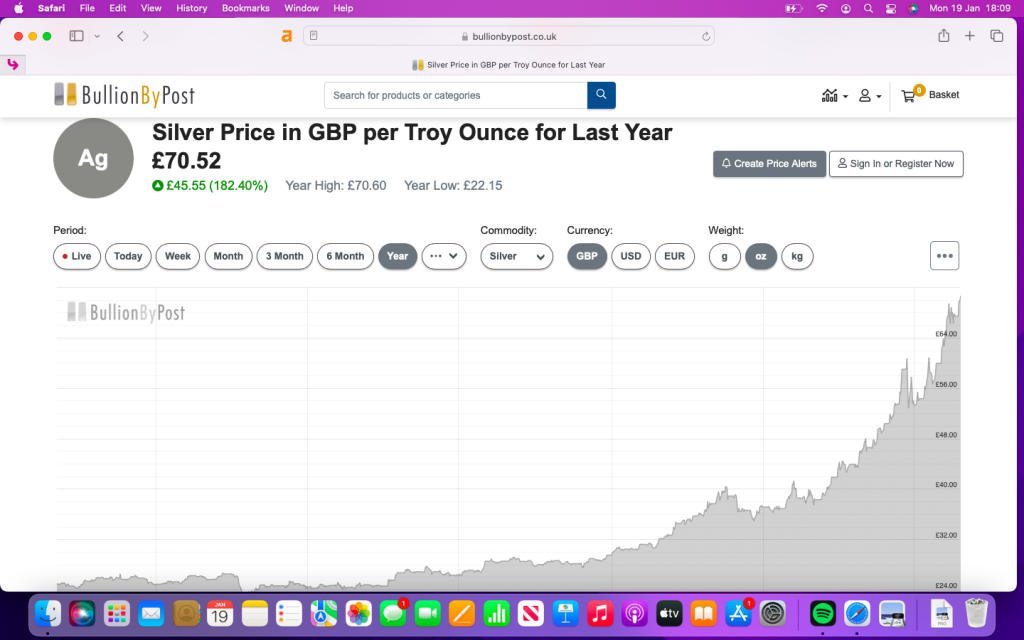The image size is (1024, 640).
Task: Click the product search input field
Action: [x=455, y=95]
